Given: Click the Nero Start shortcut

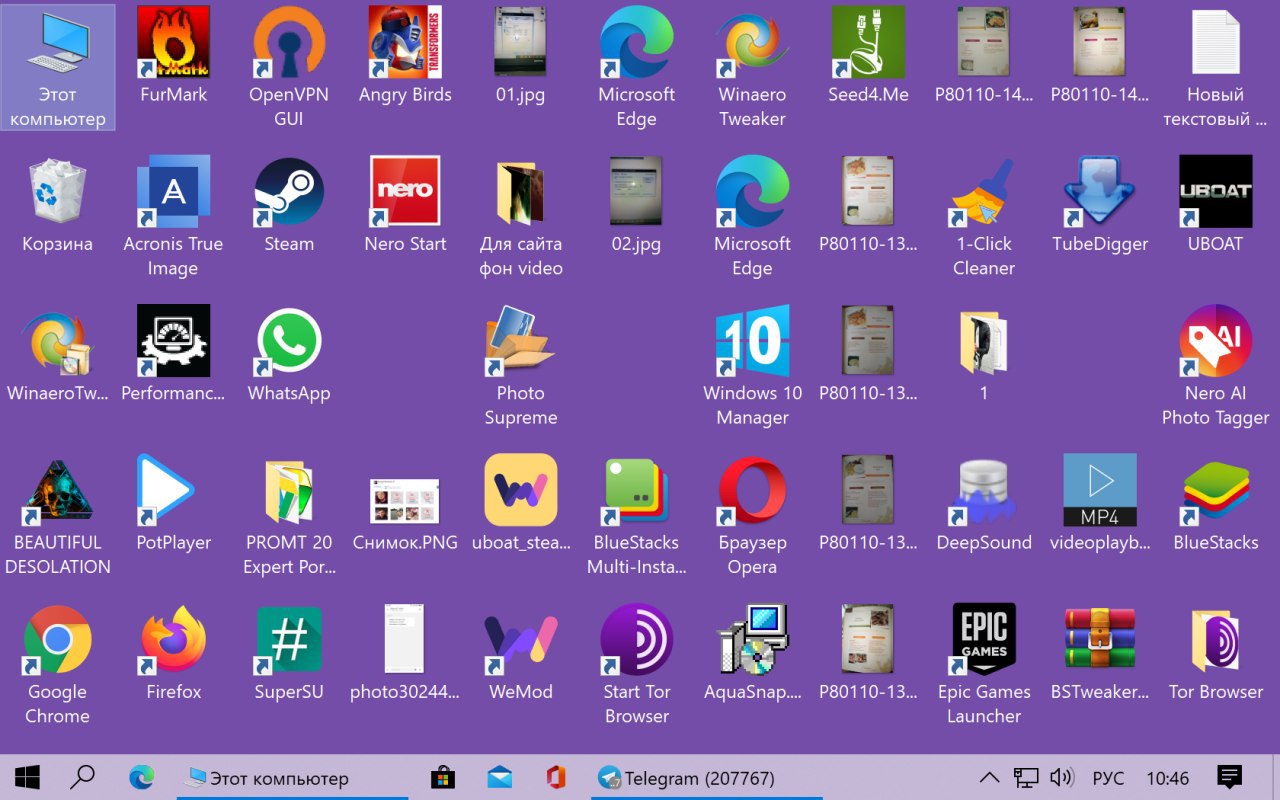Looking at the screenshot, I should tap(405, 192).
